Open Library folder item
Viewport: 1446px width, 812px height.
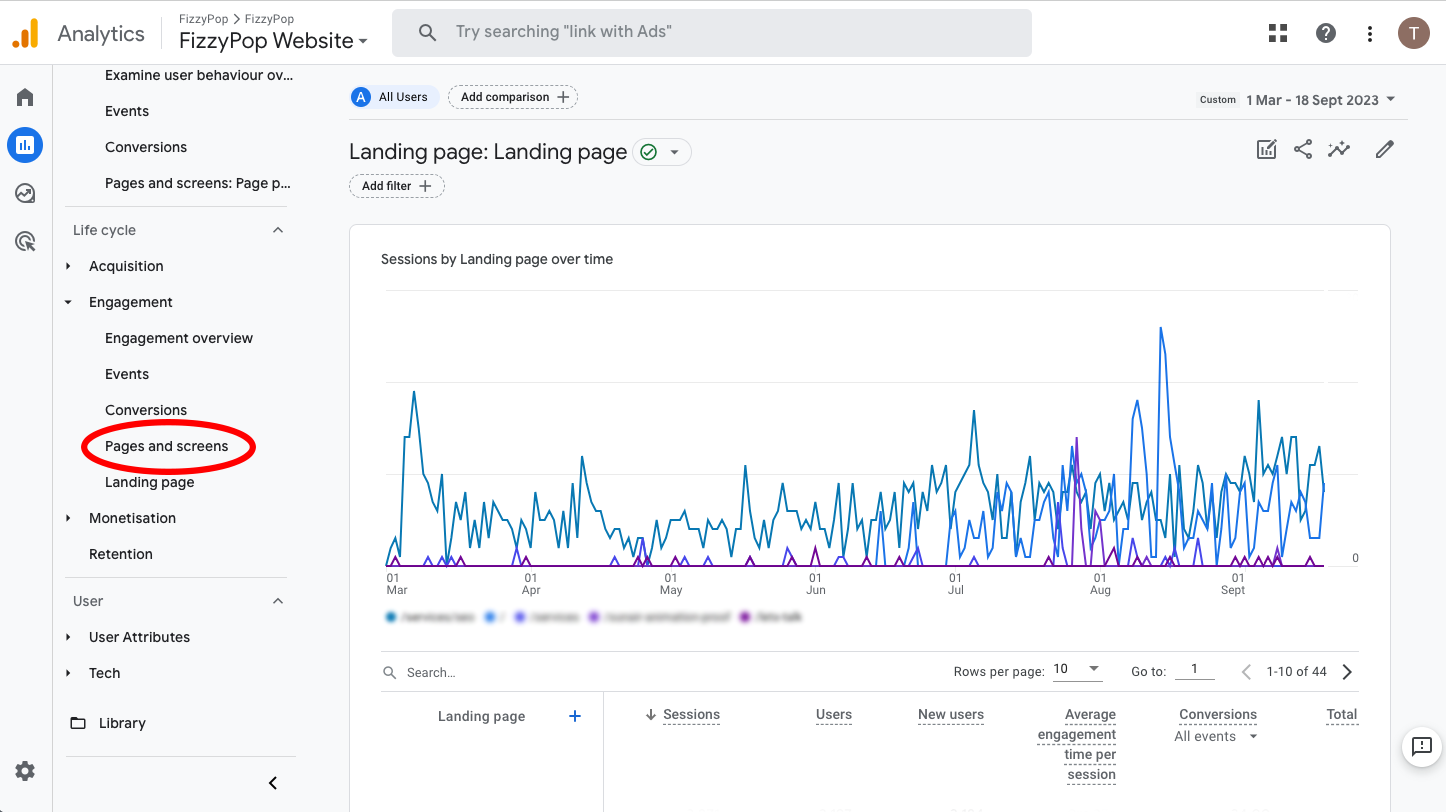108,723
